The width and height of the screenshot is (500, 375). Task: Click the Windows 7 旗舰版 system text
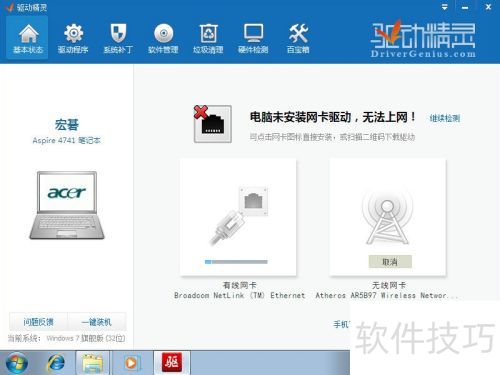86,338
